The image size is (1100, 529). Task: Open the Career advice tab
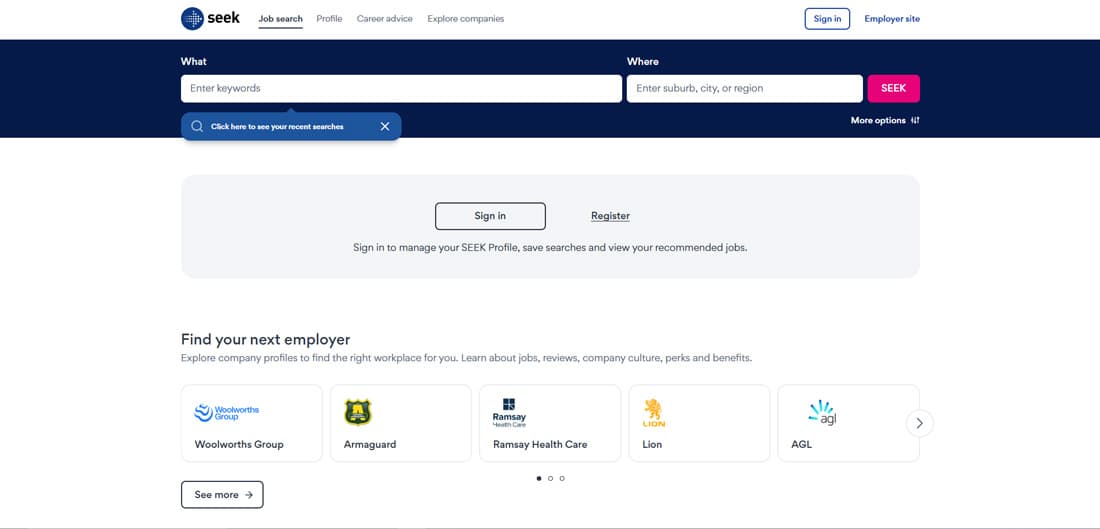[384, 19]
